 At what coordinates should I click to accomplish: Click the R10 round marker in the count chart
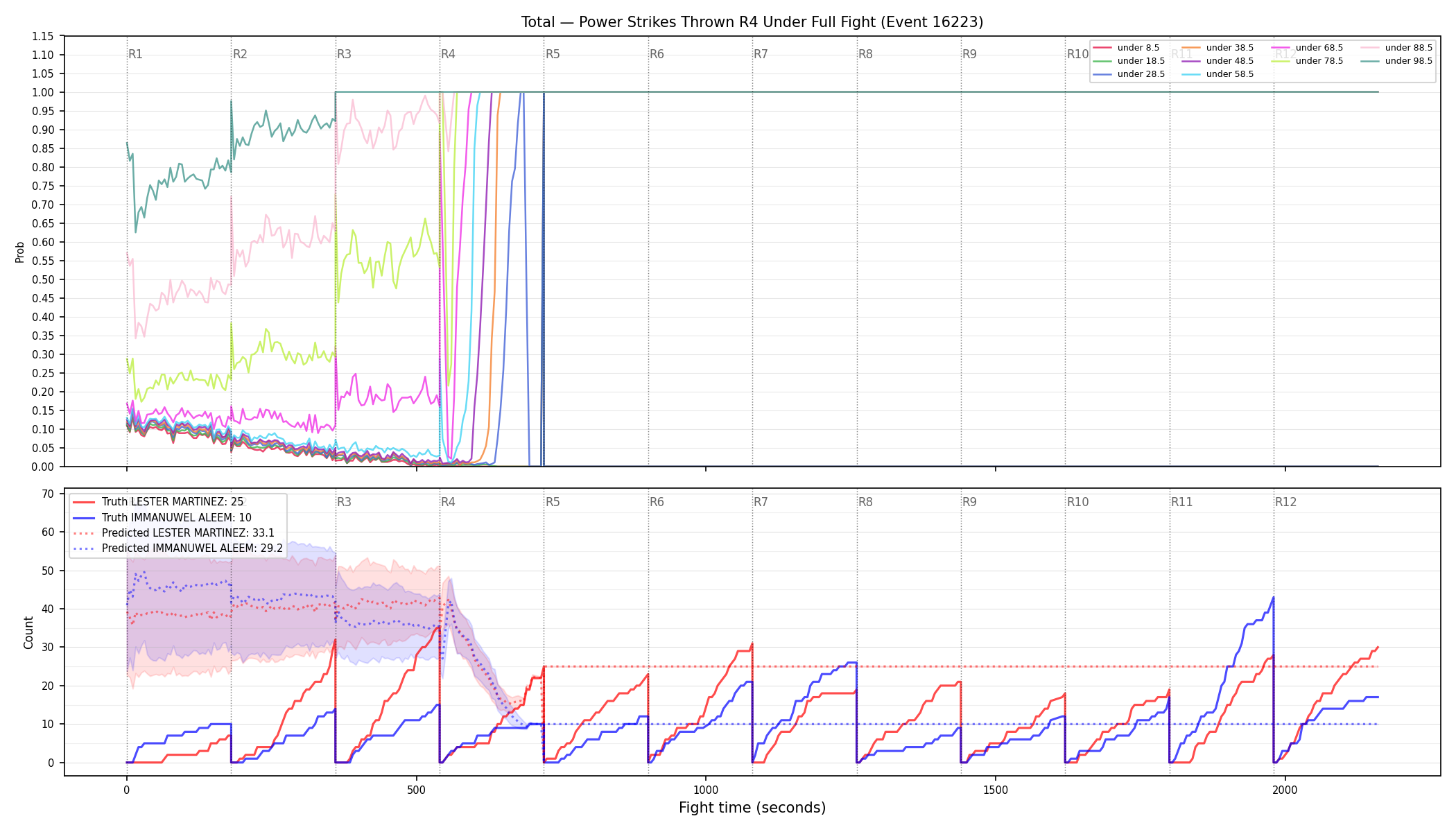click(x=1078, y=502)
